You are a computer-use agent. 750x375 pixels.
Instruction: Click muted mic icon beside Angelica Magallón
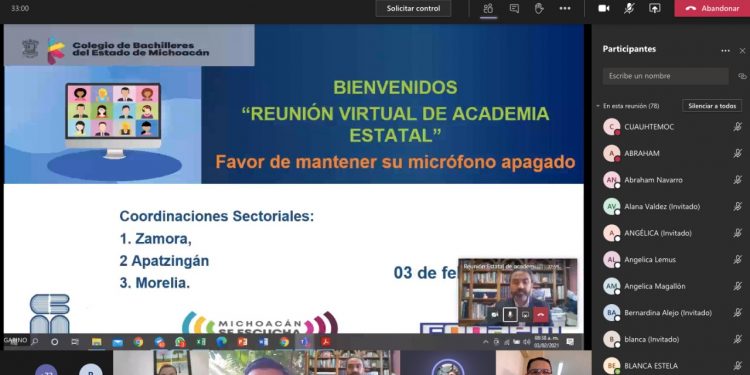point(738,286)
